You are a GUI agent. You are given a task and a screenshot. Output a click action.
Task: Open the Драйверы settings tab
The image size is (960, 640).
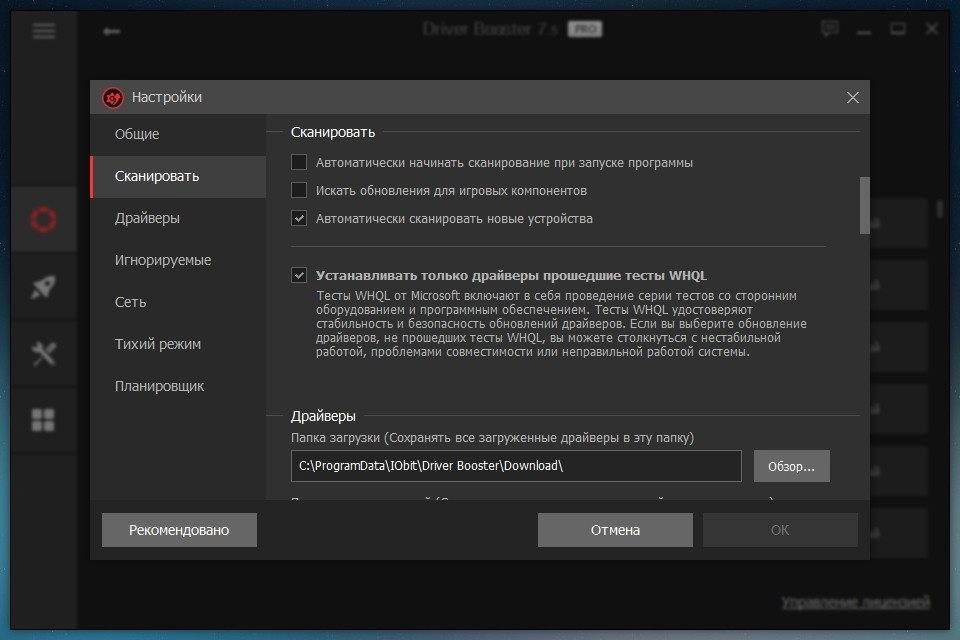(x=179, y=218)
